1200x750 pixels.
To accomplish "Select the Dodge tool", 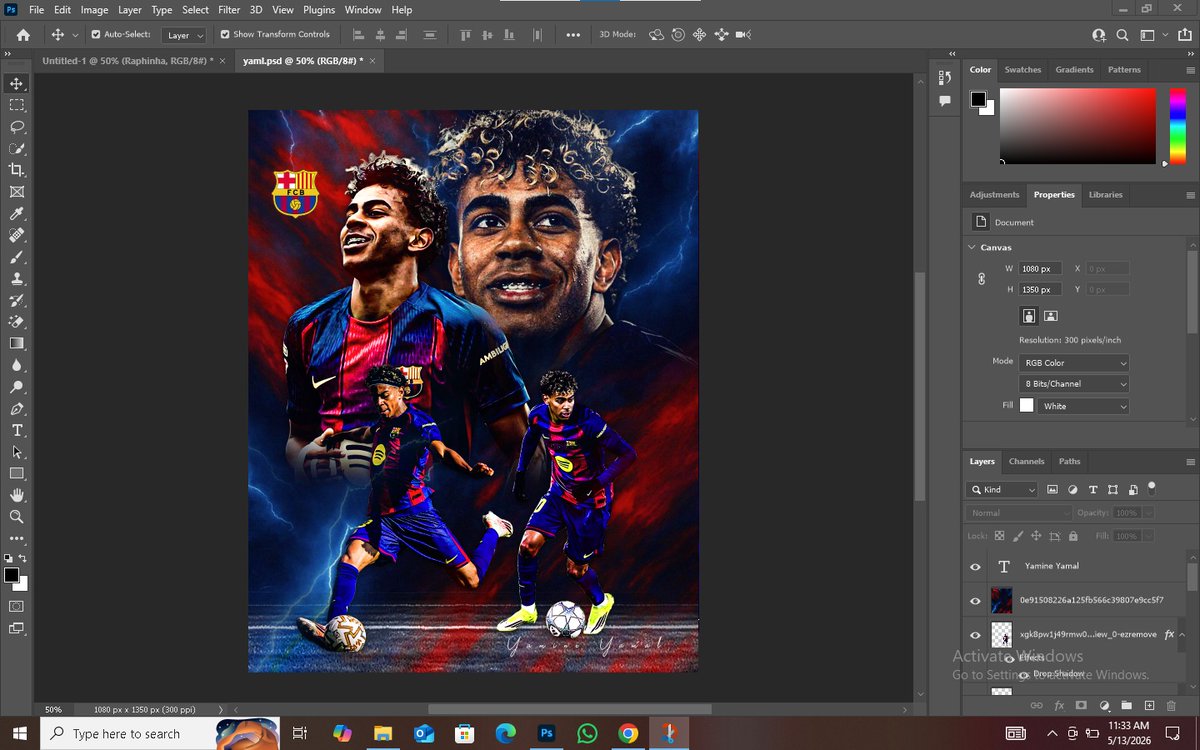I will coord(16,387).
